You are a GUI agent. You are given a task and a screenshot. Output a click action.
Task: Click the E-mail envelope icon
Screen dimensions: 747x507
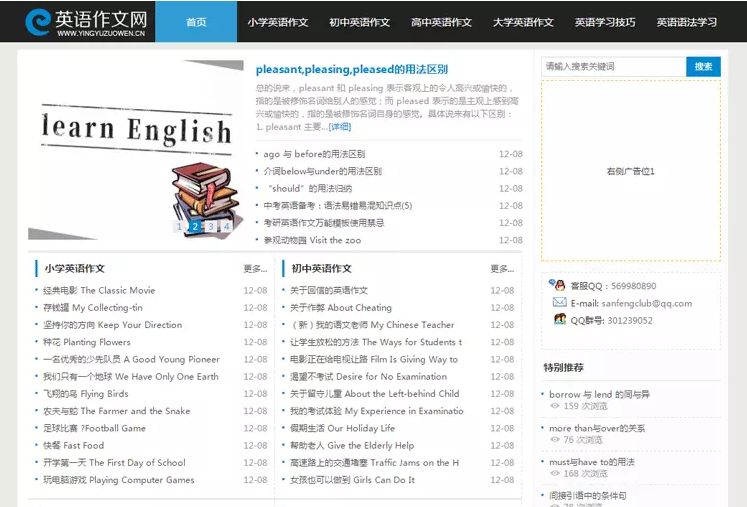click(559, 303)
